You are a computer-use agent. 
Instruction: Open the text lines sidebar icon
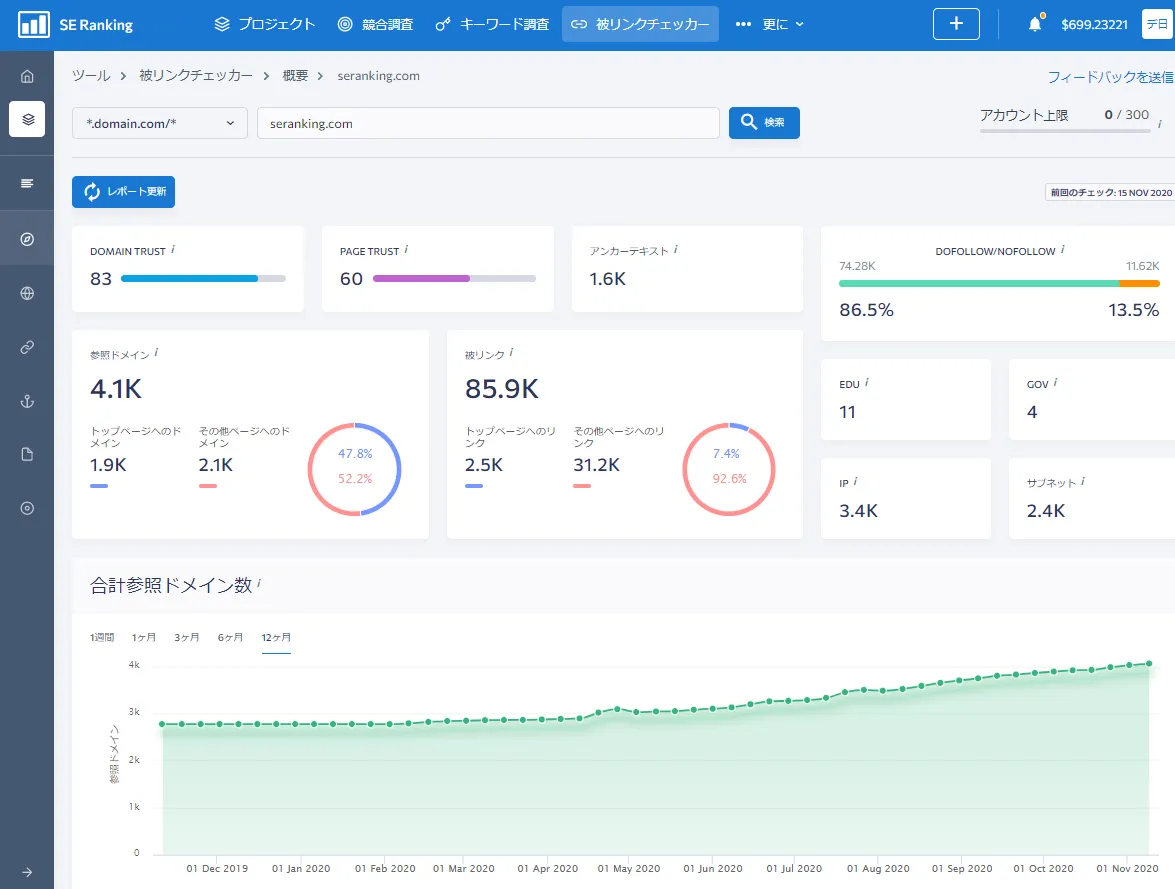tap(27, 184)
